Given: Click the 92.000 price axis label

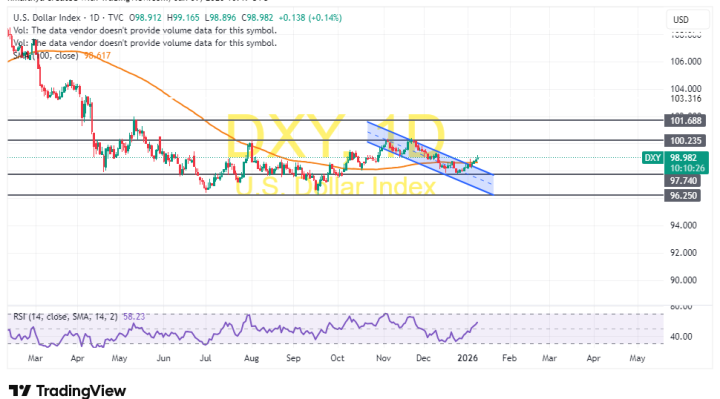Looking at the screenshot, I should coord(683,253).
